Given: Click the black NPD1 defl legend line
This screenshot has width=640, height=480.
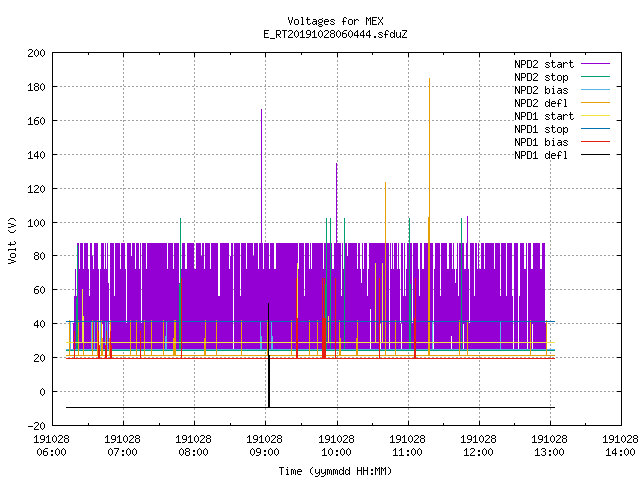Looking at the screenshot, I should (595, 155).
